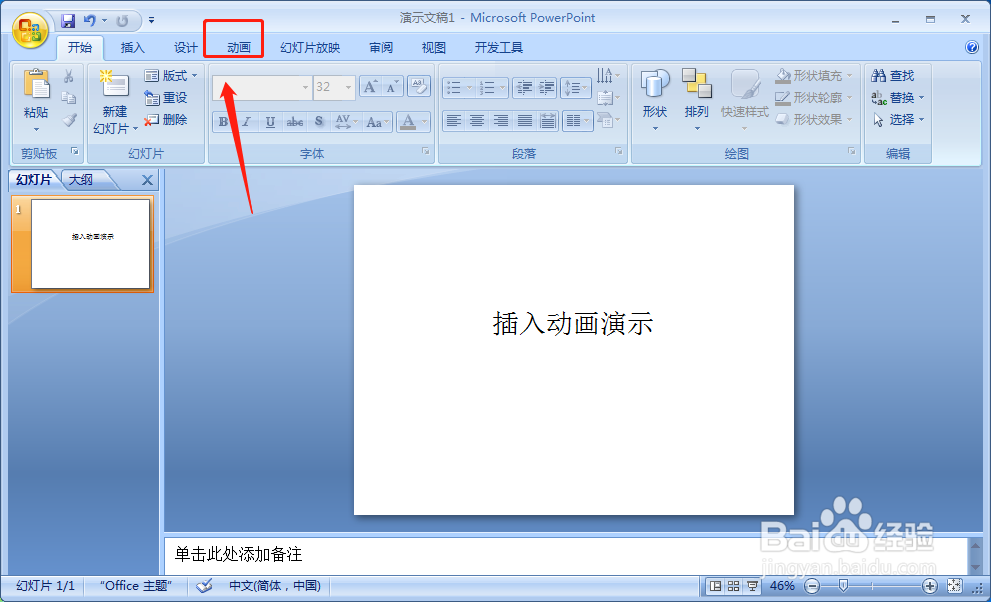Open 形状 shapes gallery
991x602 pixels.
point(655,100)
